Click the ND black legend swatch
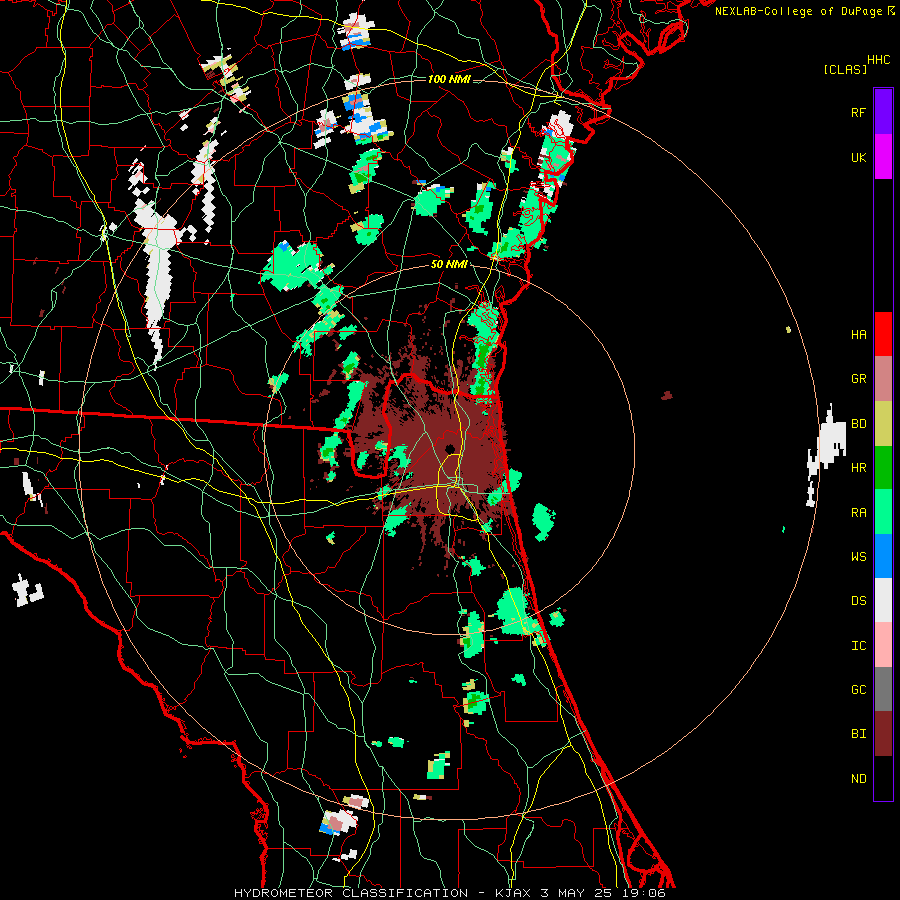 click(x=883, y=778)
